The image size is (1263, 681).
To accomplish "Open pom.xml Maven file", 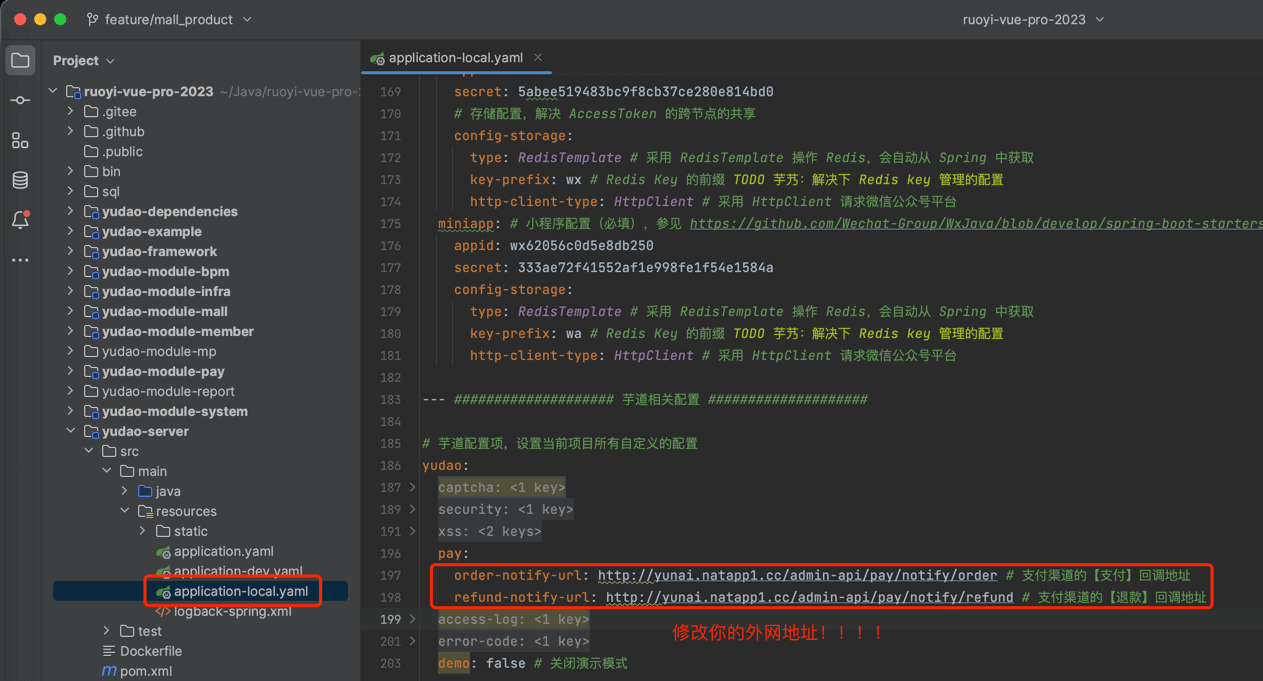I will (145, 671).
